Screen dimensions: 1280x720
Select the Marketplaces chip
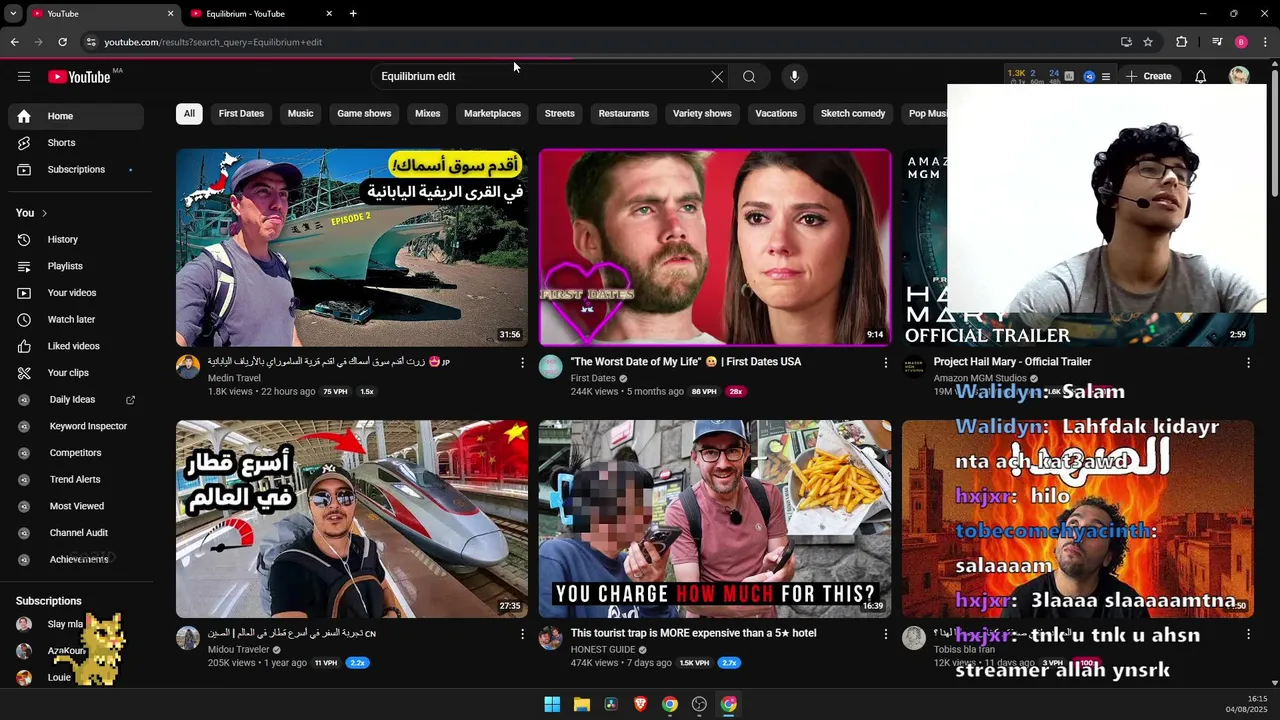coord(492,114)
